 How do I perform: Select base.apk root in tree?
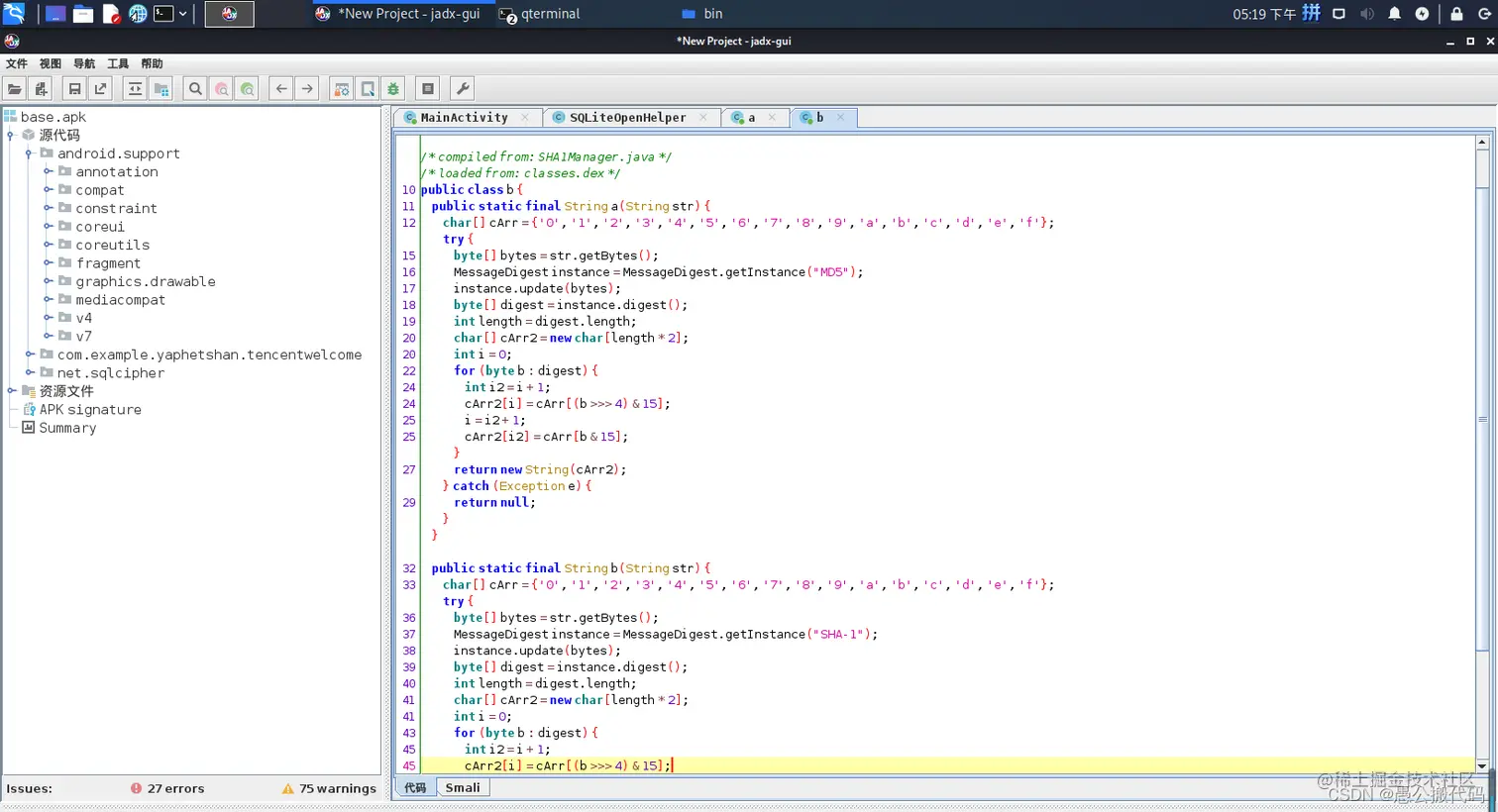pyautogui.click(x=45, y=117)
